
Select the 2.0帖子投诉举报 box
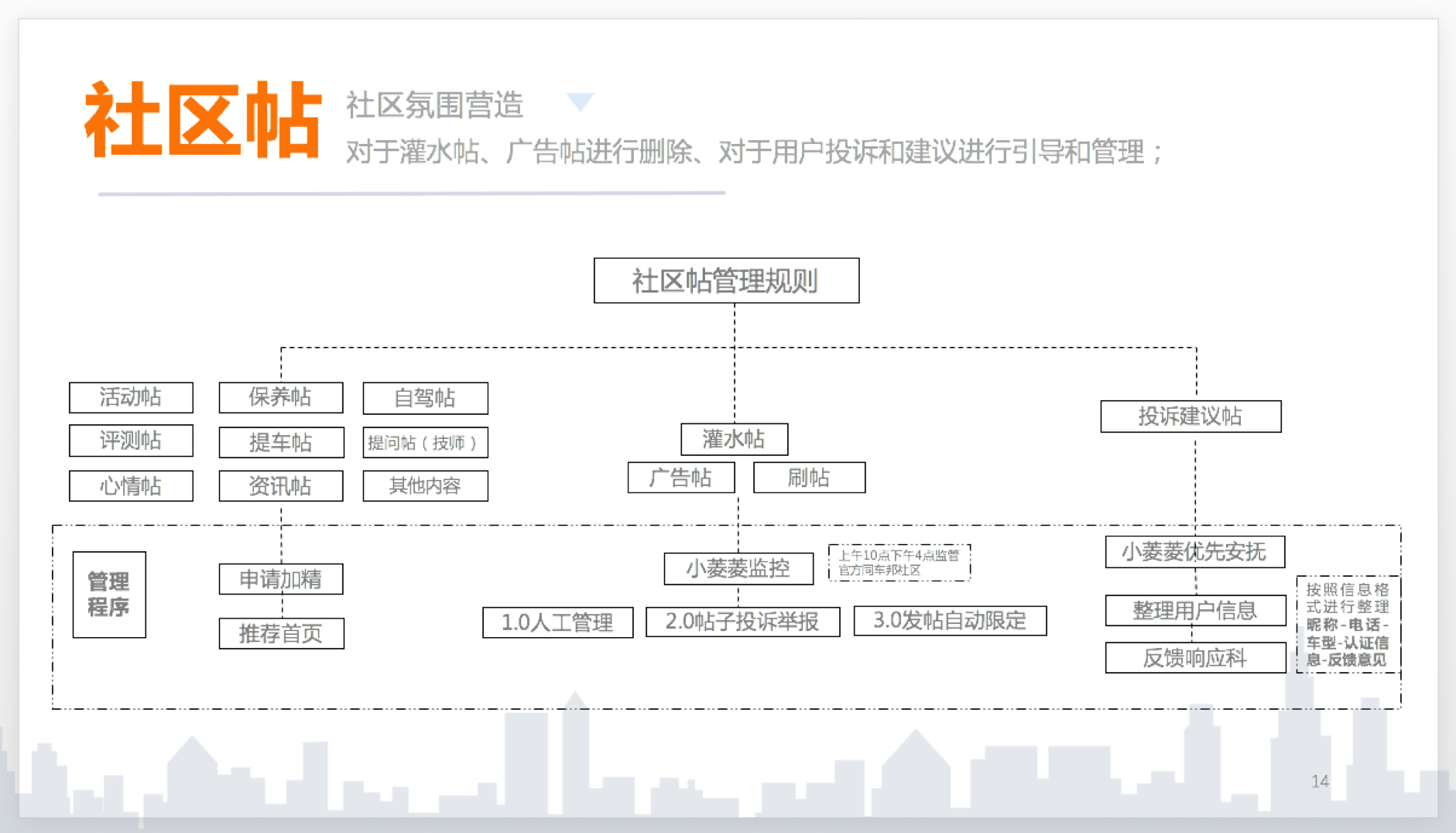tap(742, 621)
